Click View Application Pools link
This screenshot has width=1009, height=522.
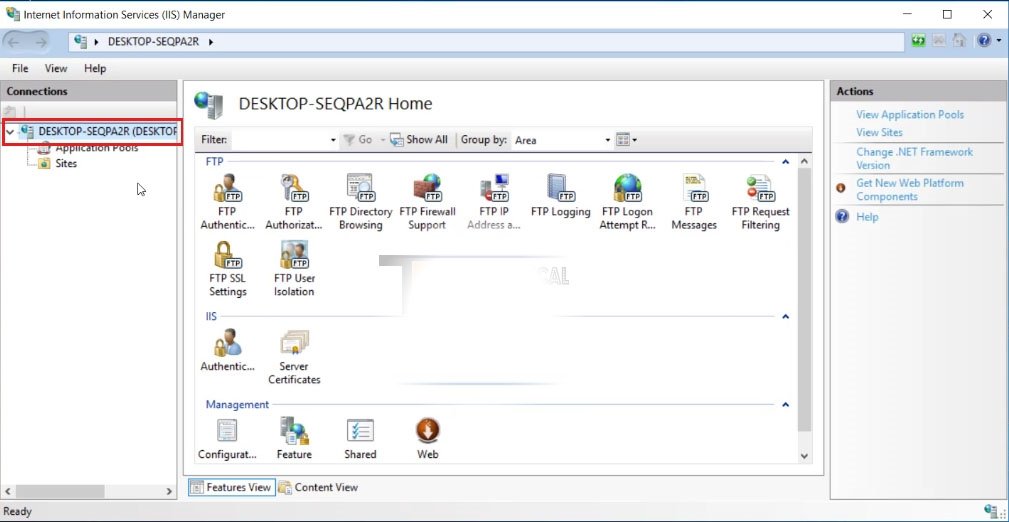[x=910, y=115]
